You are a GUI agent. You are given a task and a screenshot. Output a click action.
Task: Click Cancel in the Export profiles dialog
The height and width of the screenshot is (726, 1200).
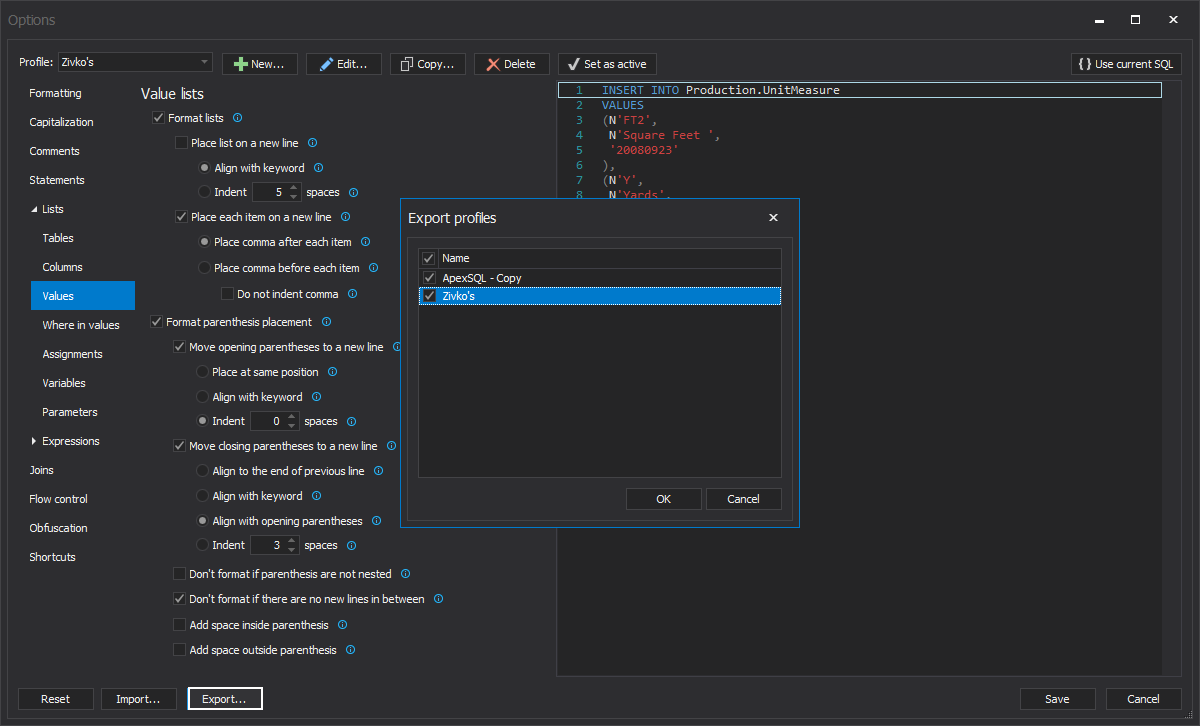(743, 499)
